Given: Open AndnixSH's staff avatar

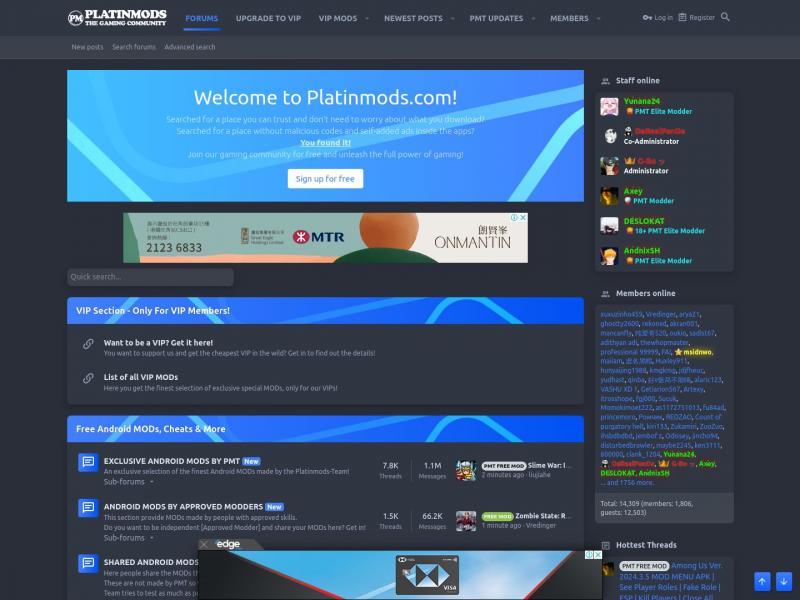Looking at the screenshot, I should tap(609, 256).
